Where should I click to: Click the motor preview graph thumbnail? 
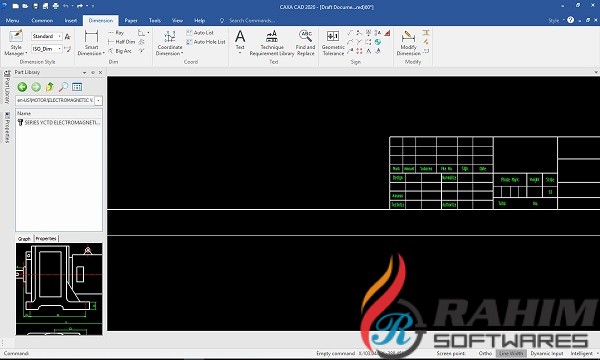(59, 289)
